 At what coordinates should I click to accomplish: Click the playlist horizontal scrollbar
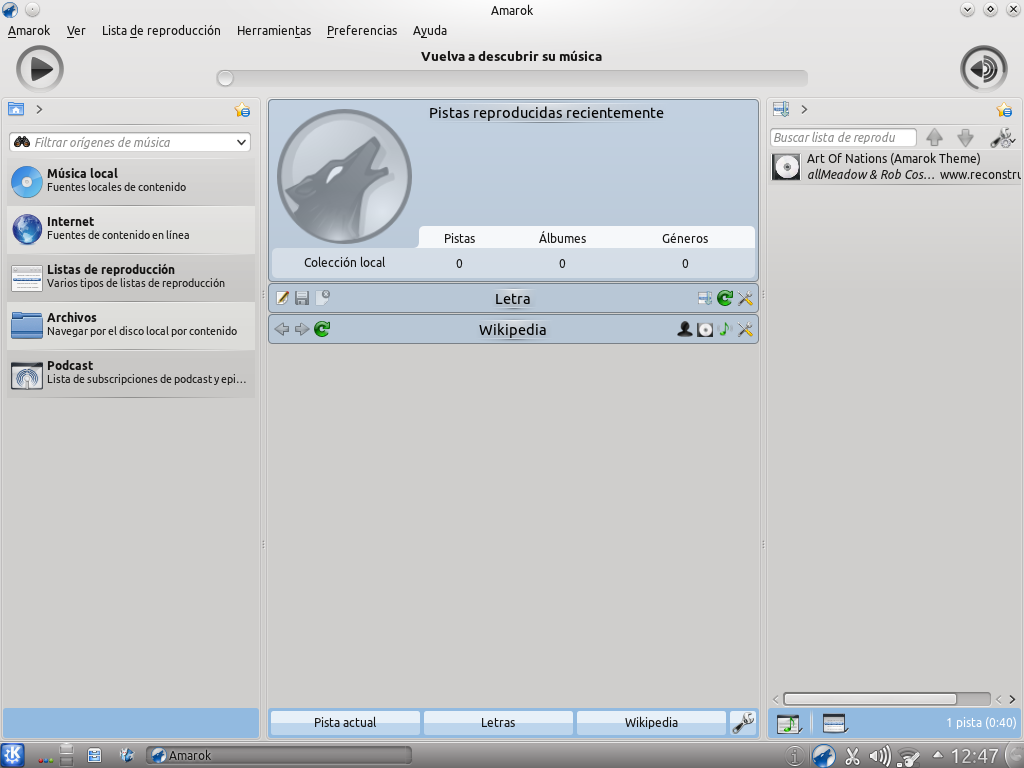pyautogui.click(x=870, y=699)
